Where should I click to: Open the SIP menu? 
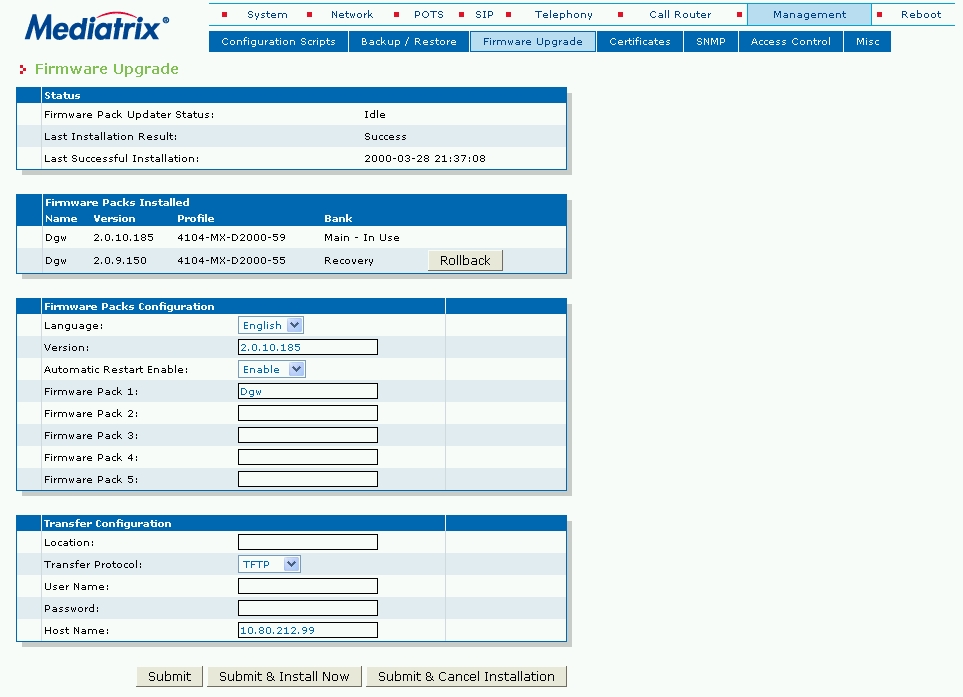coord(484,14)
